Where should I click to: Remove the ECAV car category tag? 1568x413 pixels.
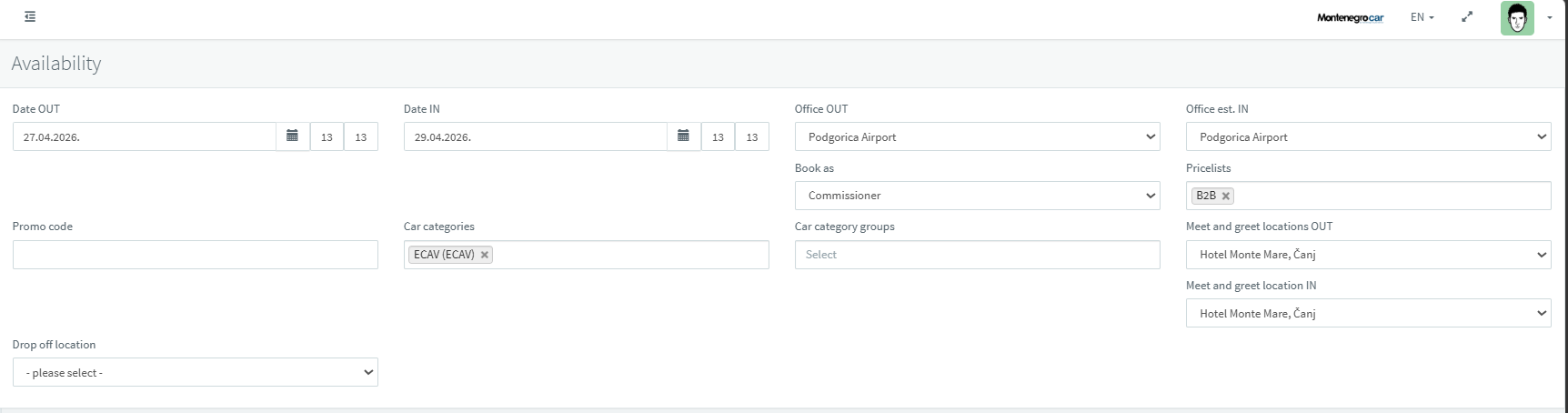[485, 255]
